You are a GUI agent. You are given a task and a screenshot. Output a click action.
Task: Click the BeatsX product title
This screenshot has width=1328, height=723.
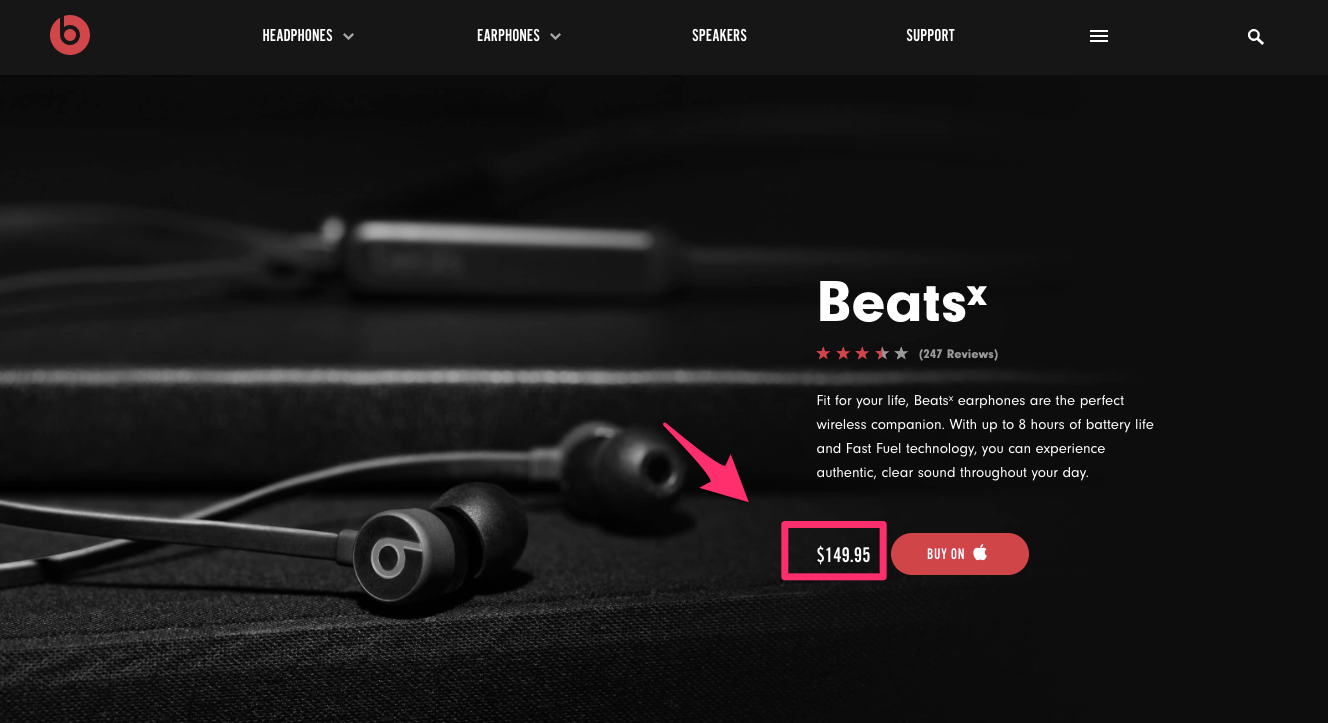[x=902, y=302]
